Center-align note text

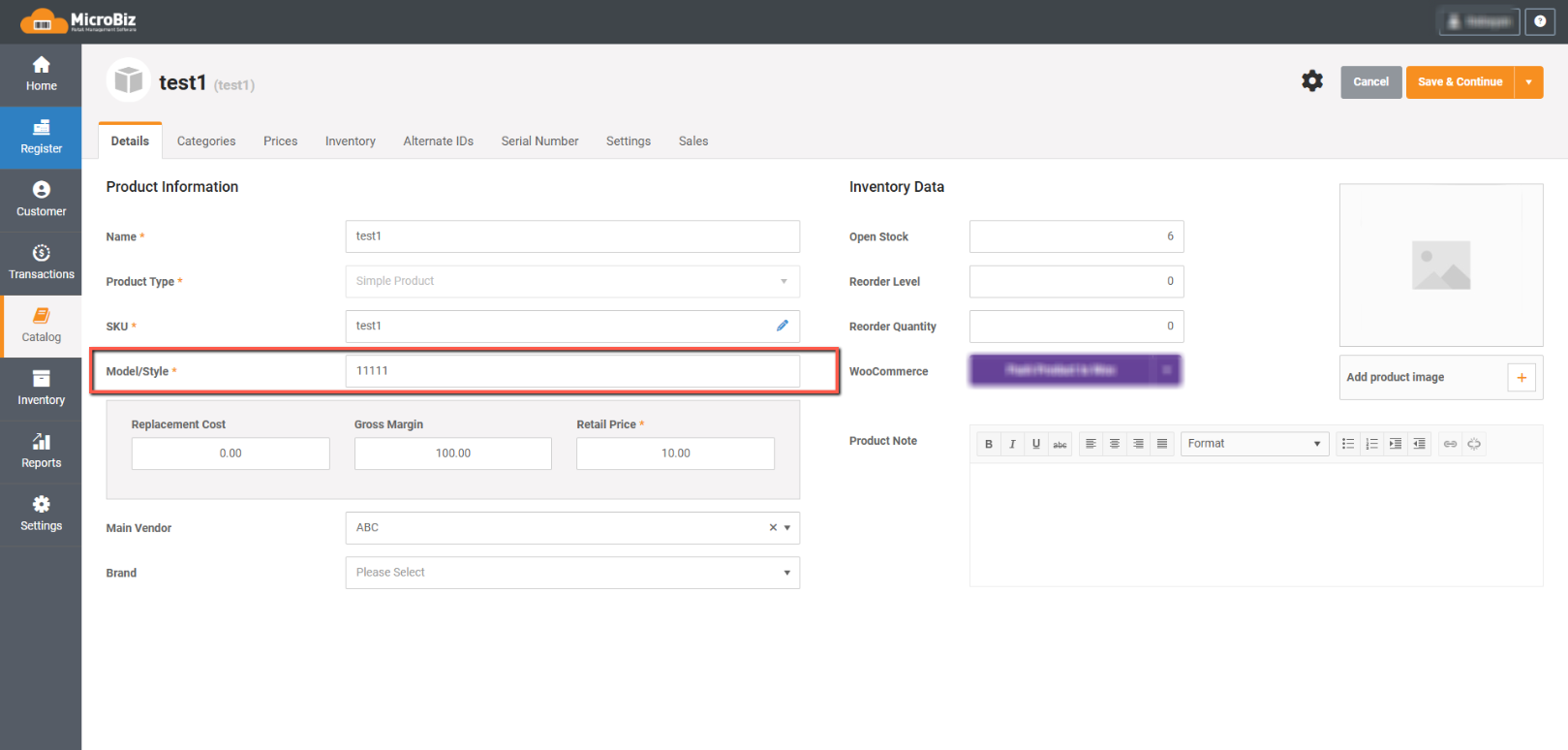coord(1115,444)
